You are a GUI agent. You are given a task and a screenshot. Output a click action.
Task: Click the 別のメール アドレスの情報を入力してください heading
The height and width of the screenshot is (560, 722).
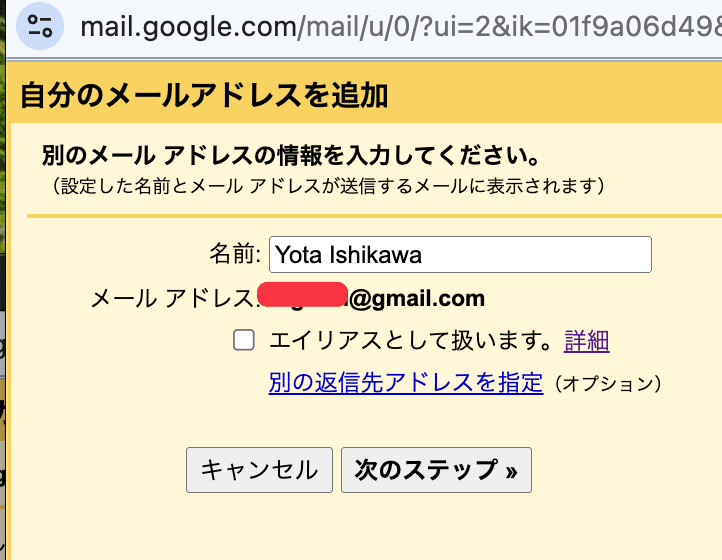(291, 157)
